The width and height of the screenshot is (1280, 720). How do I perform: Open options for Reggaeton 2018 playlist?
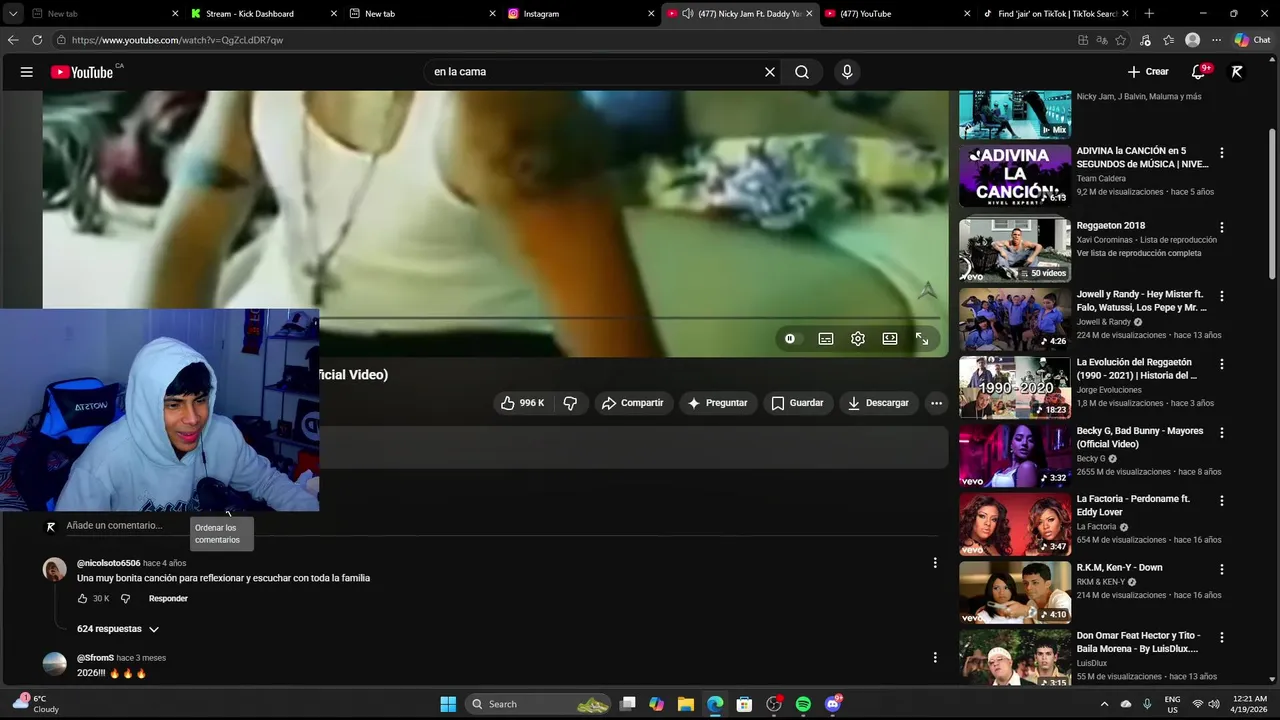click(1221, 228)
